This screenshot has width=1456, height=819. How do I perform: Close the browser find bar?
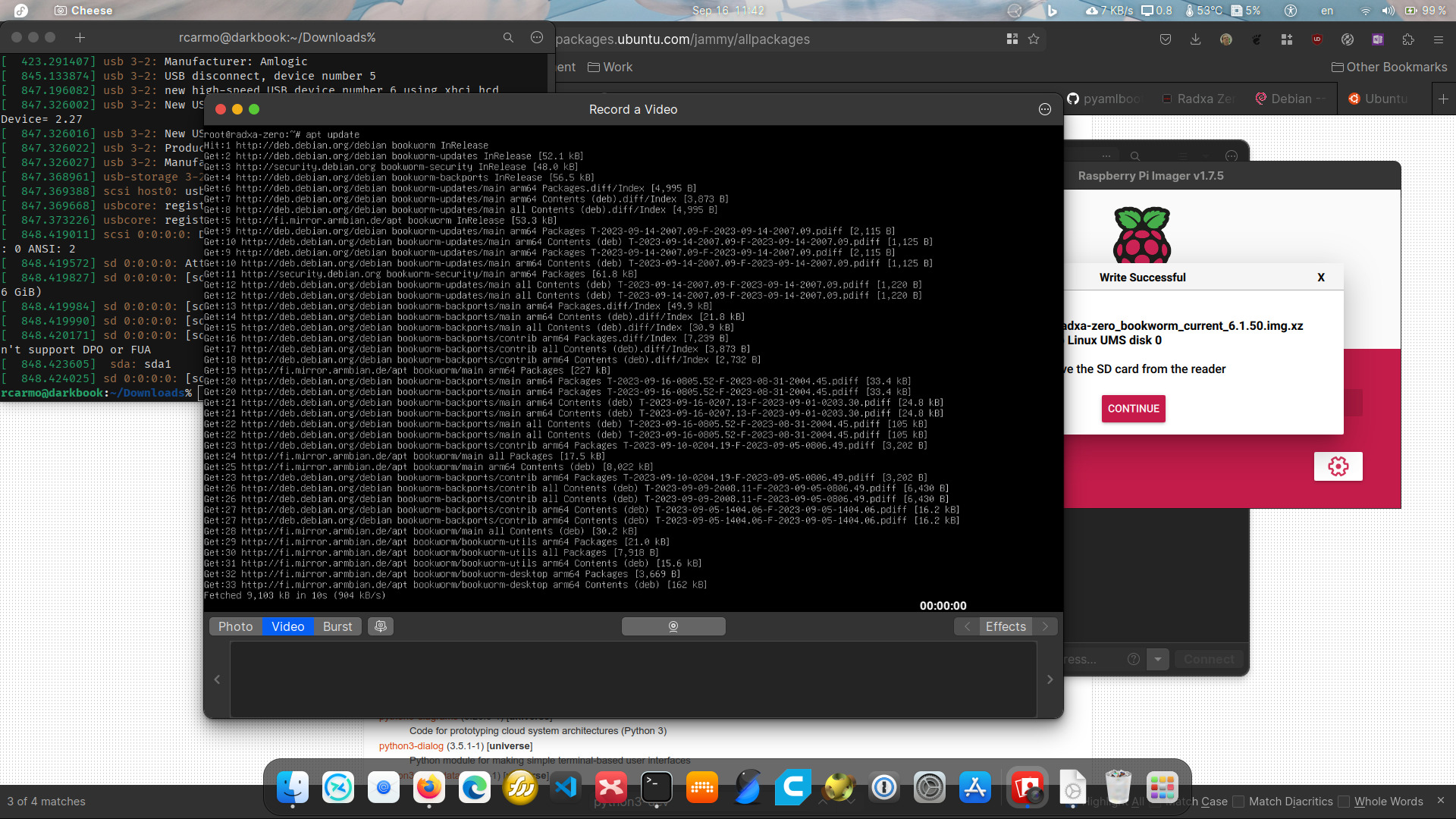[1440, 801]
